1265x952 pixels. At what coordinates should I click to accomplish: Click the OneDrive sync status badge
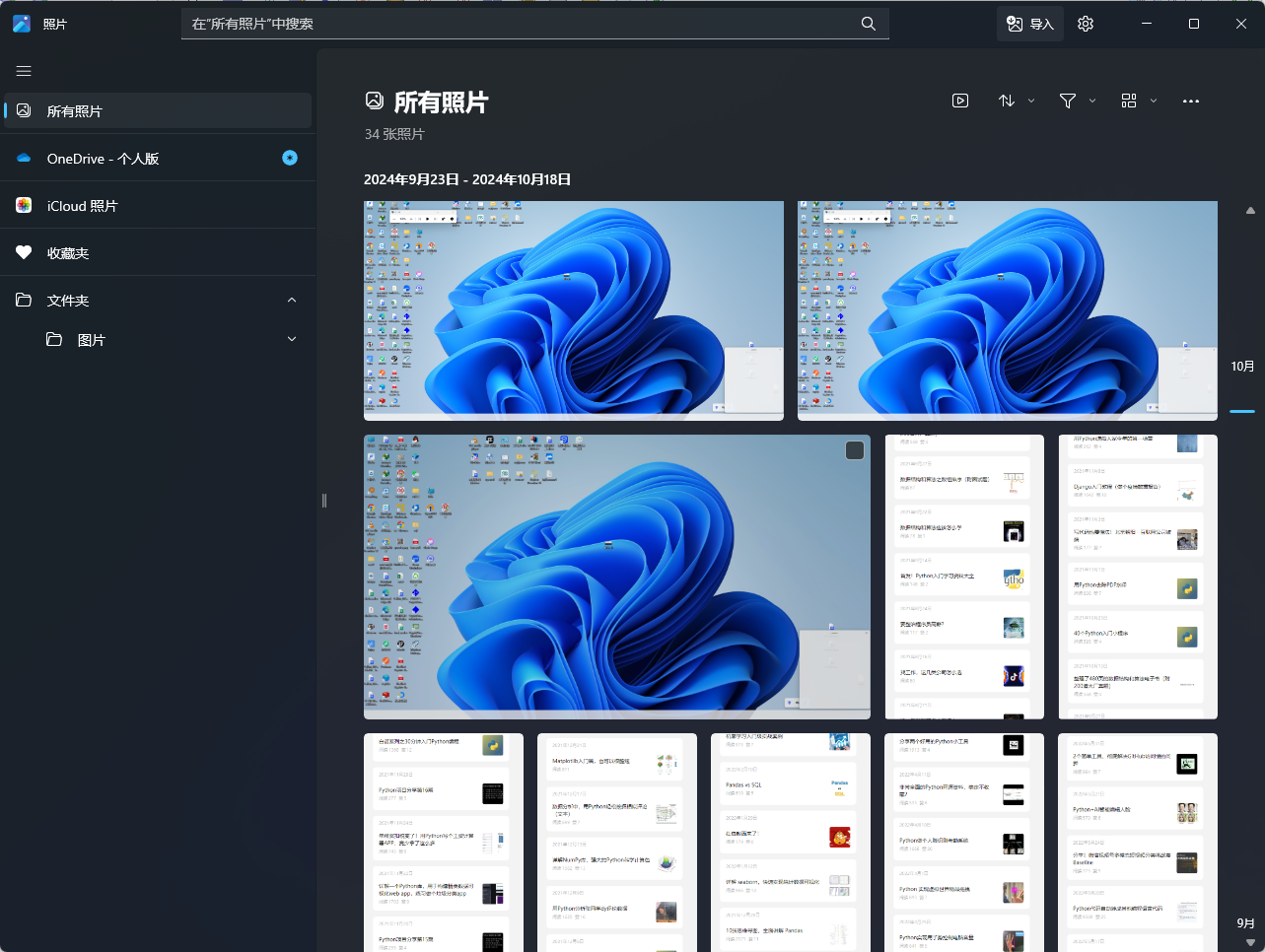click(x=290, y=158)
